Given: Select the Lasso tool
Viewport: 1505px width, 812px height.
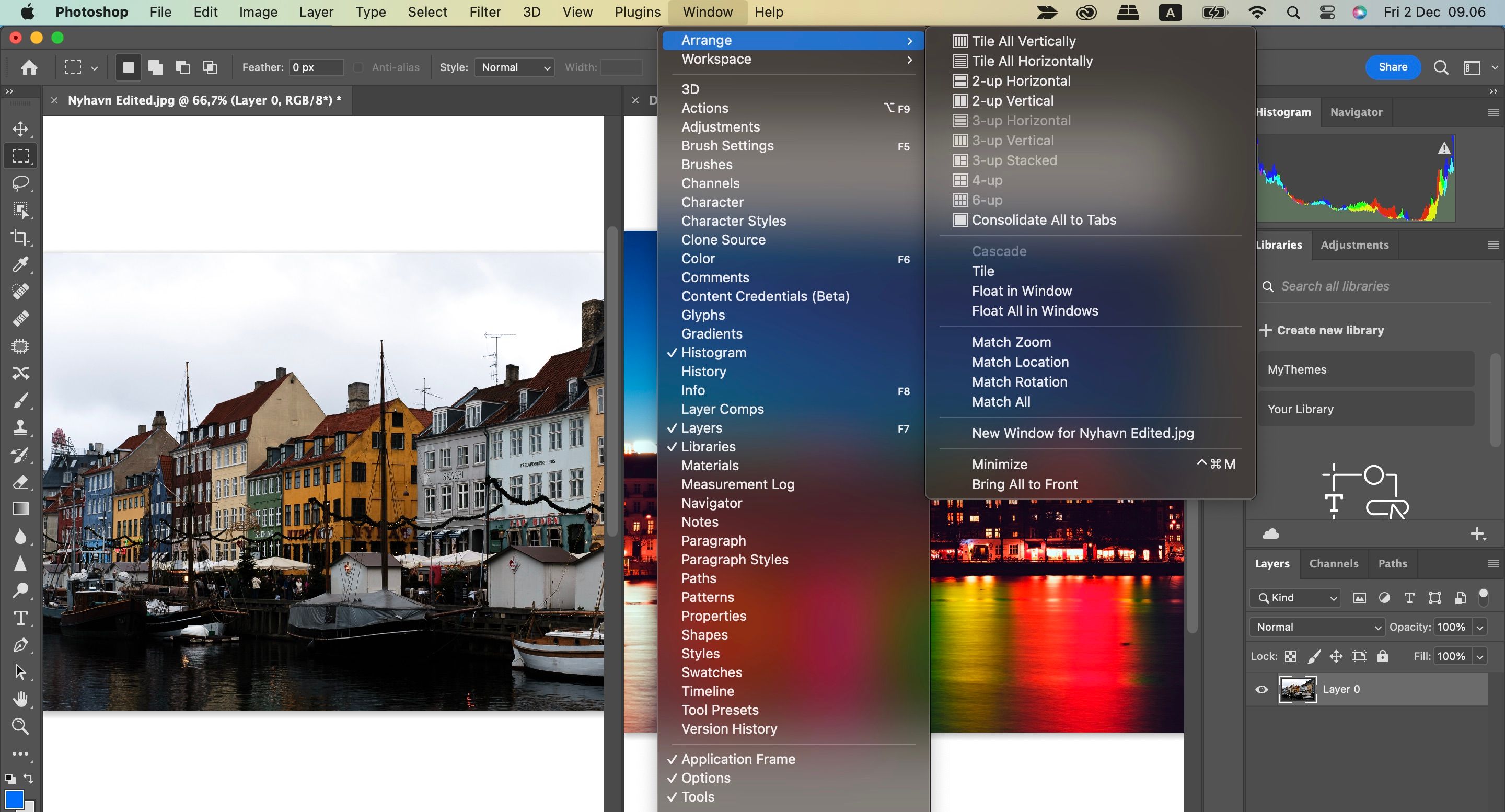Looking at the screenshot, I should [x=20, y=183].
